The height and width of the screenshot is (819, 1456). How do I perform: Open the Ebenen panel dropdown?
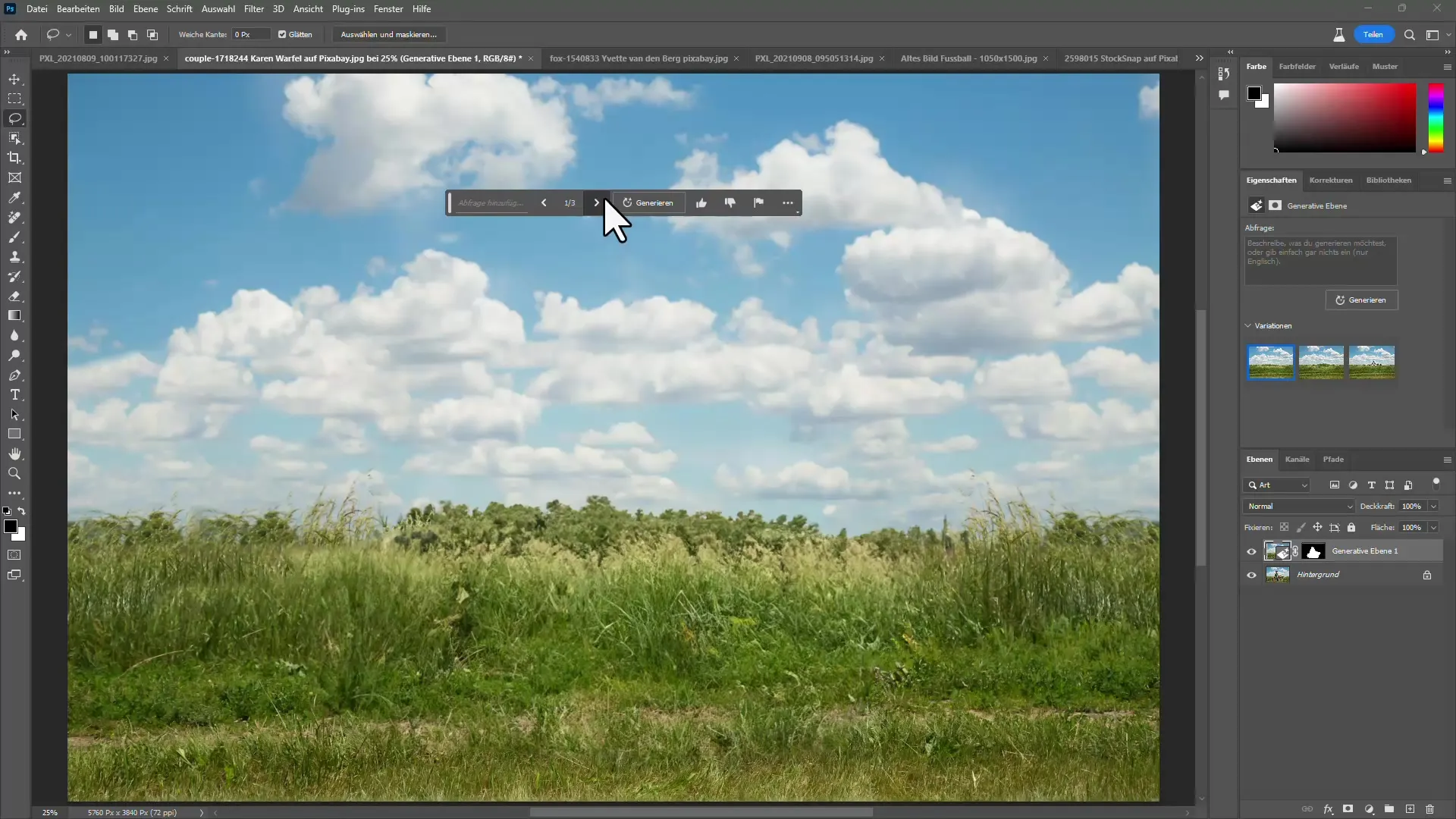1447,459
